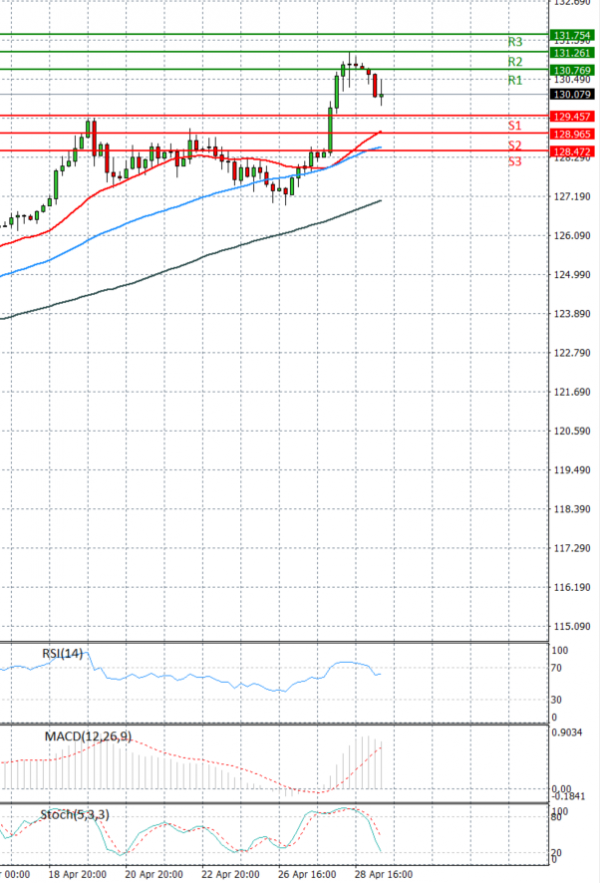The image size is (600, 883).
Task: Click the 121.690 price axis value
Action: click(x=572, y=392)
